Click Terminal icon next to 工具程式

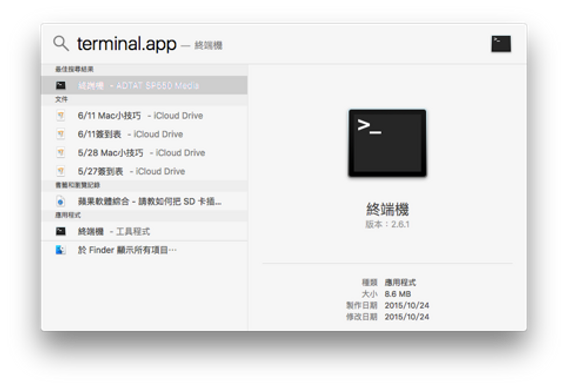(61, 231)
